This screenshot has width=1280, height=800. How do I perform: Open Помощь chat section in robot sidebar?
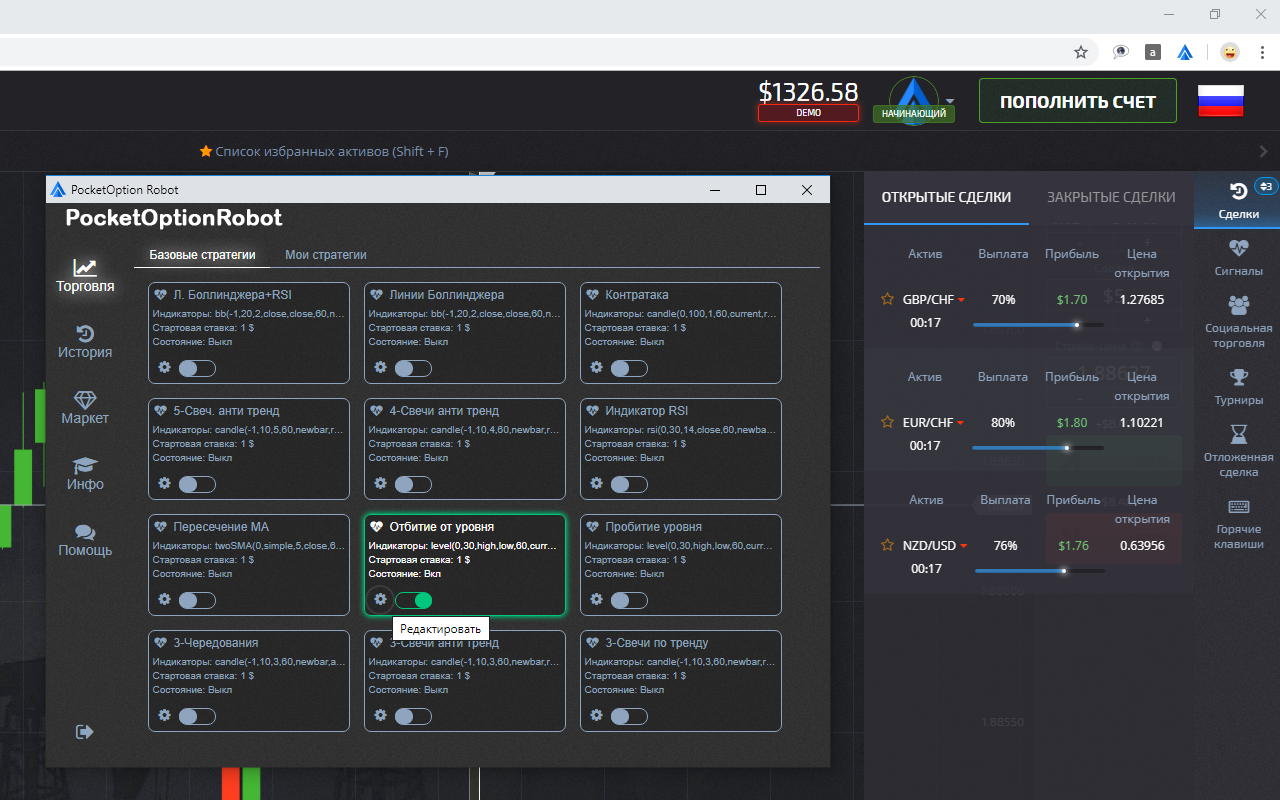click(x=85, y=540)
